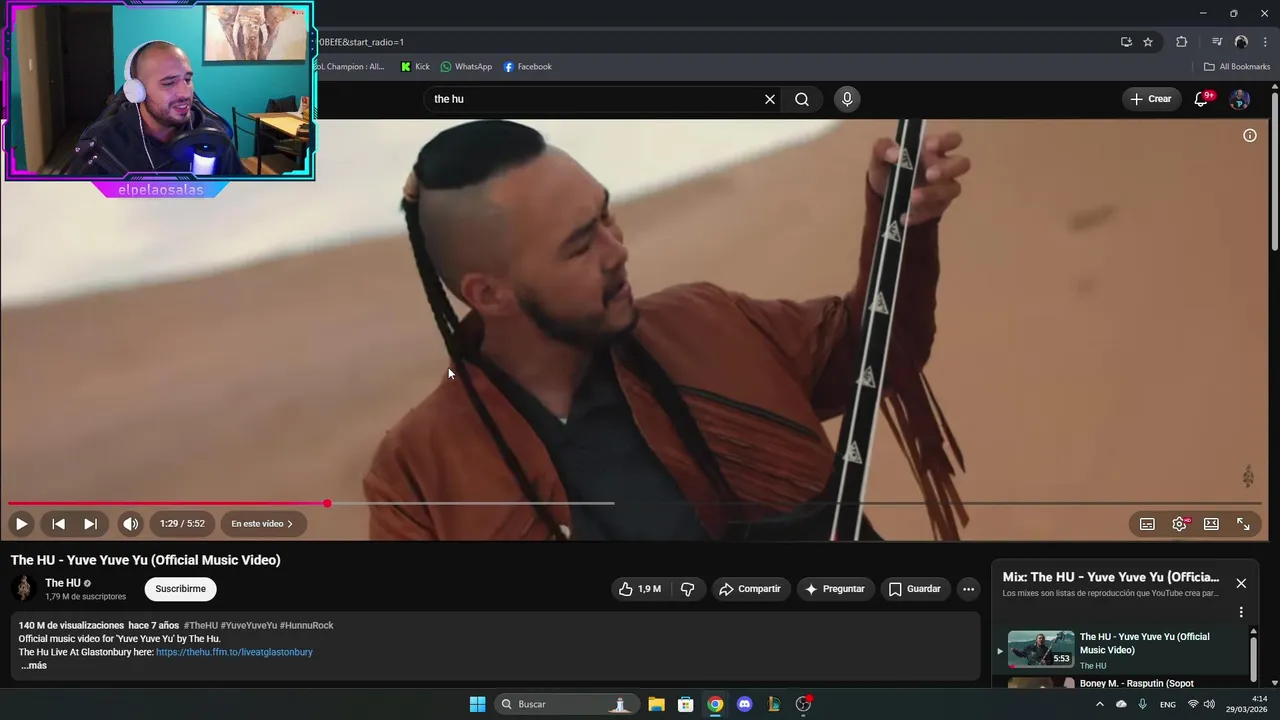Open the 'En este vídeo' chapters panel
Screen dimensions: 1280x720
pos(262,524)
